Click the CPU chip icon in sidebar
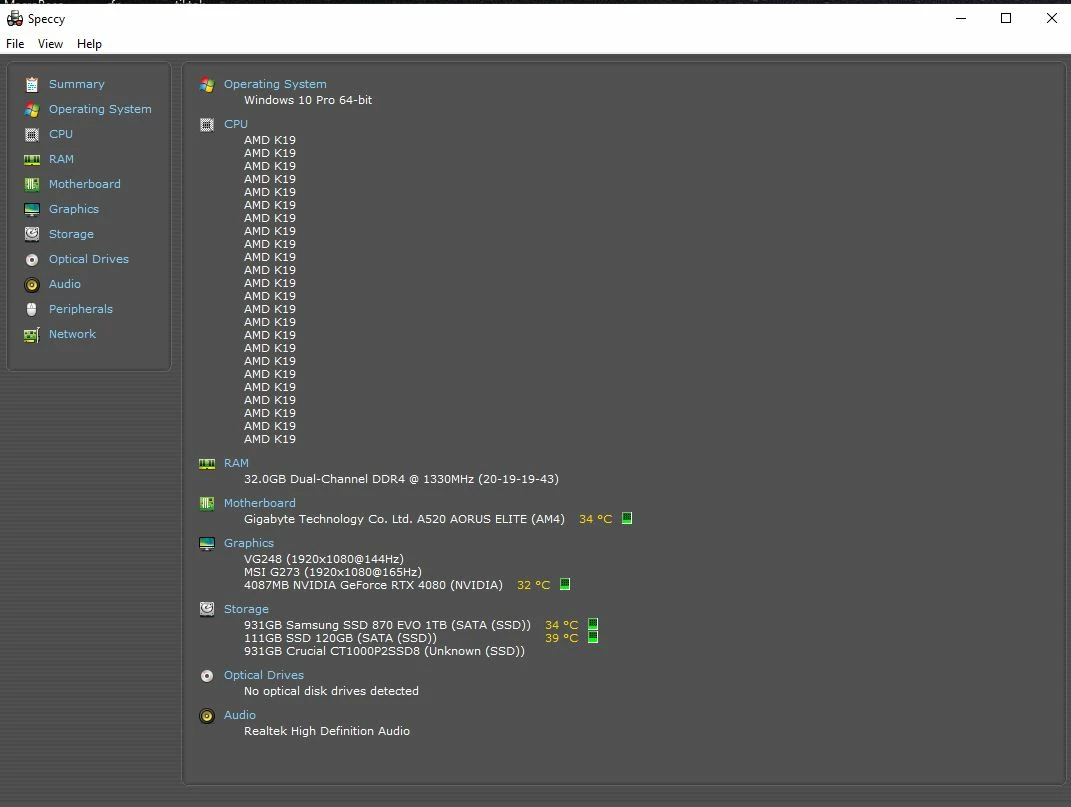This screenshot has height=807, width=1071. pyautogui.click(x=31, y=135)
